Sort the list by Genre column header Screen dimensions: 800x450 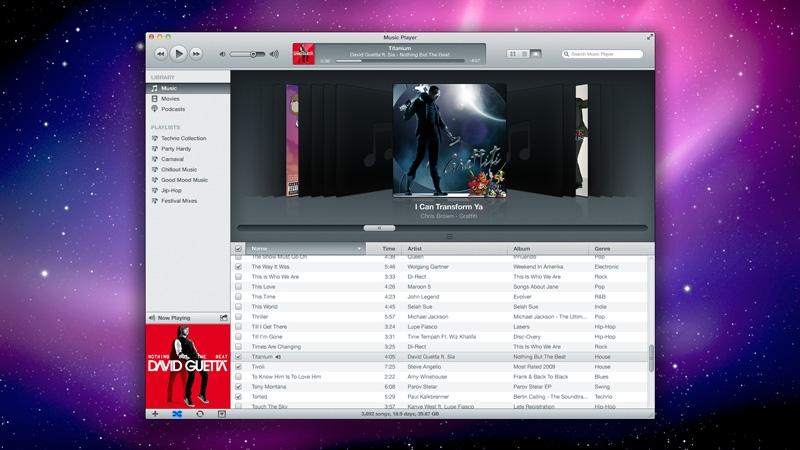pyautogui.click(x=603, y=248)
